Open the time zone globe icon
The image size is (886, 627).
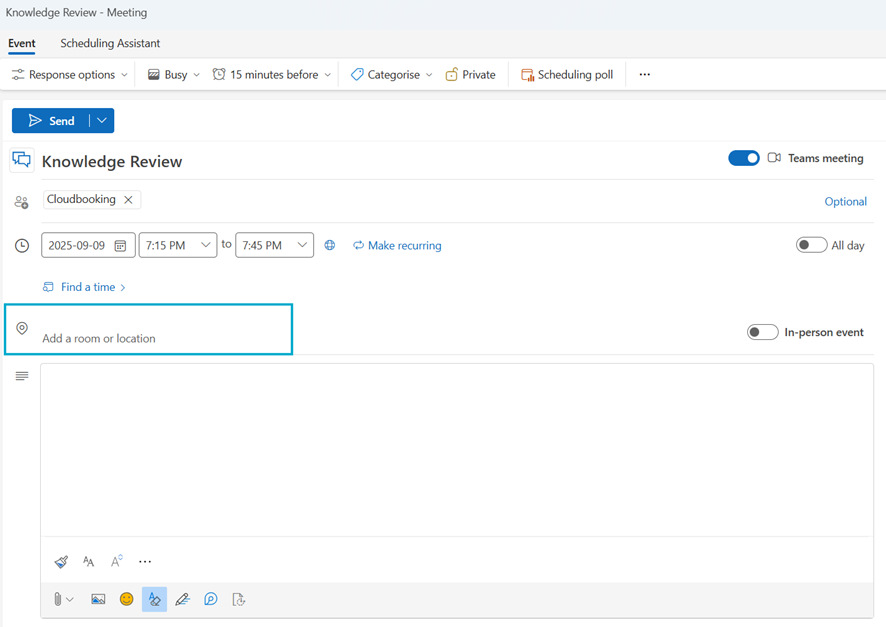(330, 245)
